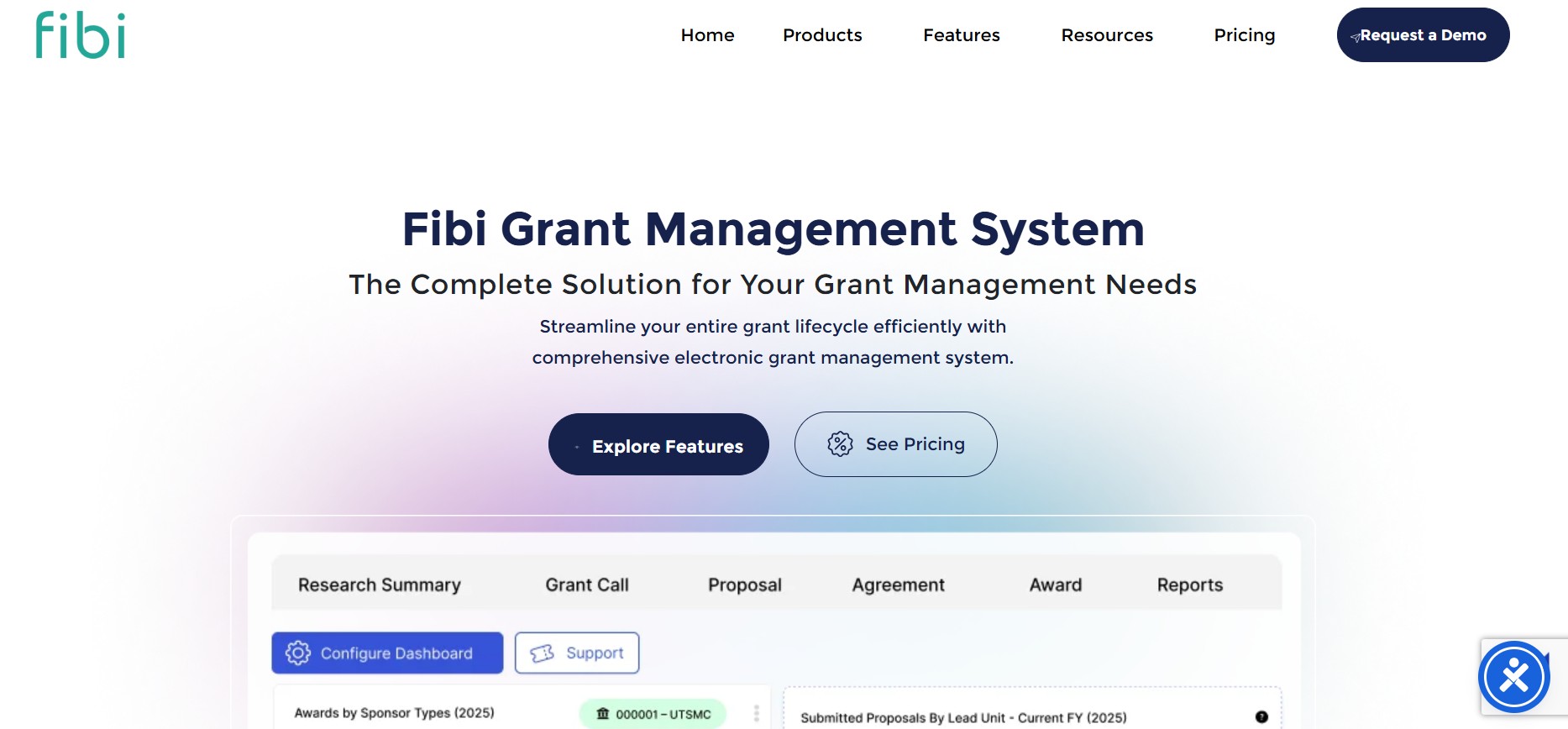Screen dimensions: 1568x729
Task: Click the Support button
Action: (x=577, y=653)
